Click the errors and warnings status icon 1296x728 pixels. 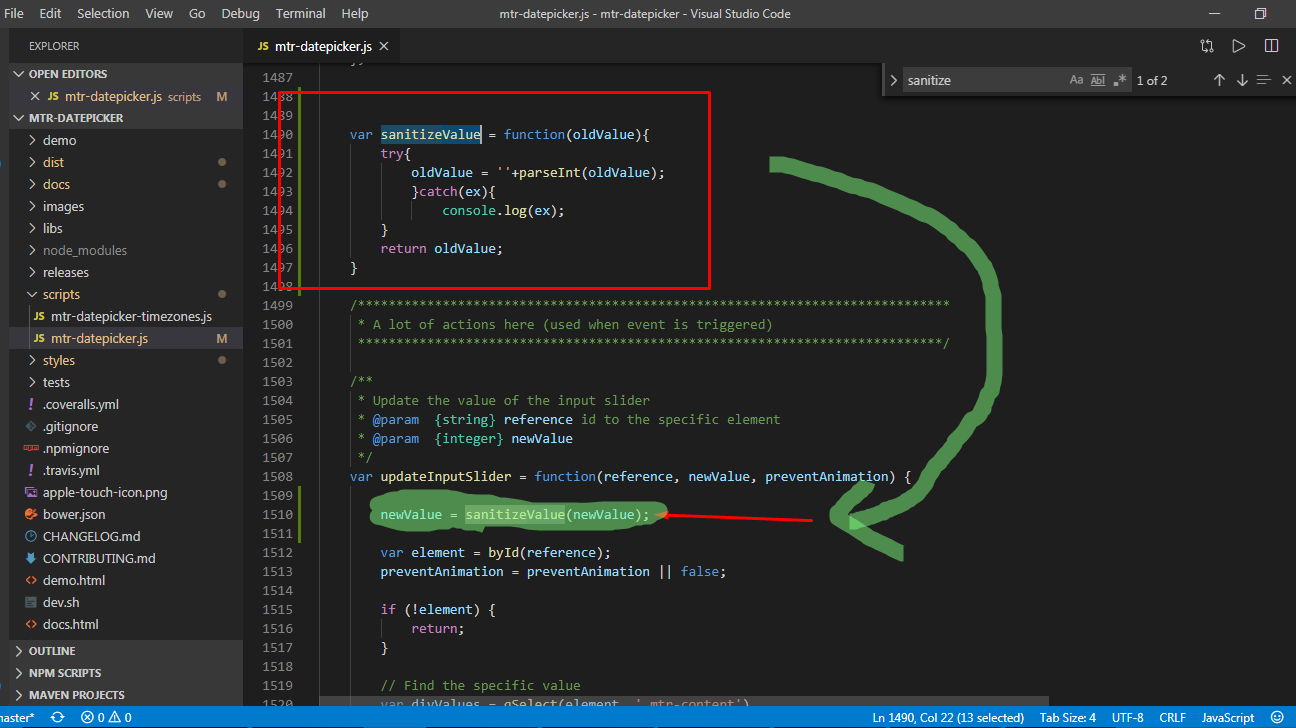coord(106,717)
